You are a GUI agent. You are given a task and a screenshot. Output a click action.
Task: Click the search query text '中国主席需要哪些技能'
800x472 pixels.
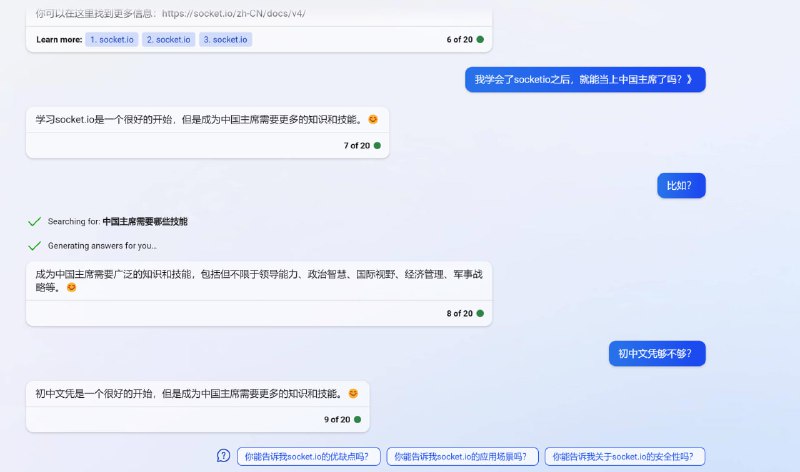(145, 221)
